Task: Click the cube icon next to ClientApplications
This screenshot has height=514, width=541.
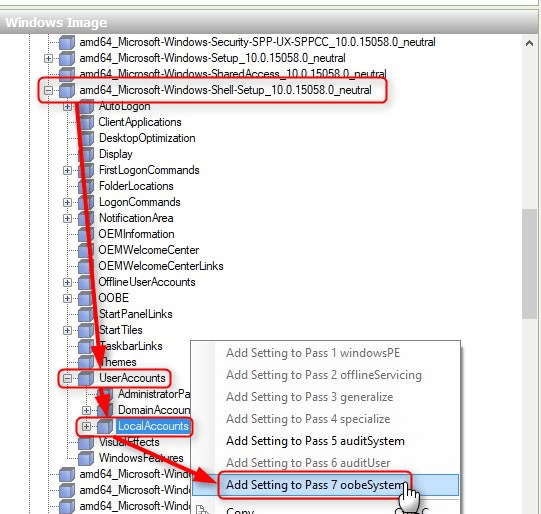Action: [86, 122]
